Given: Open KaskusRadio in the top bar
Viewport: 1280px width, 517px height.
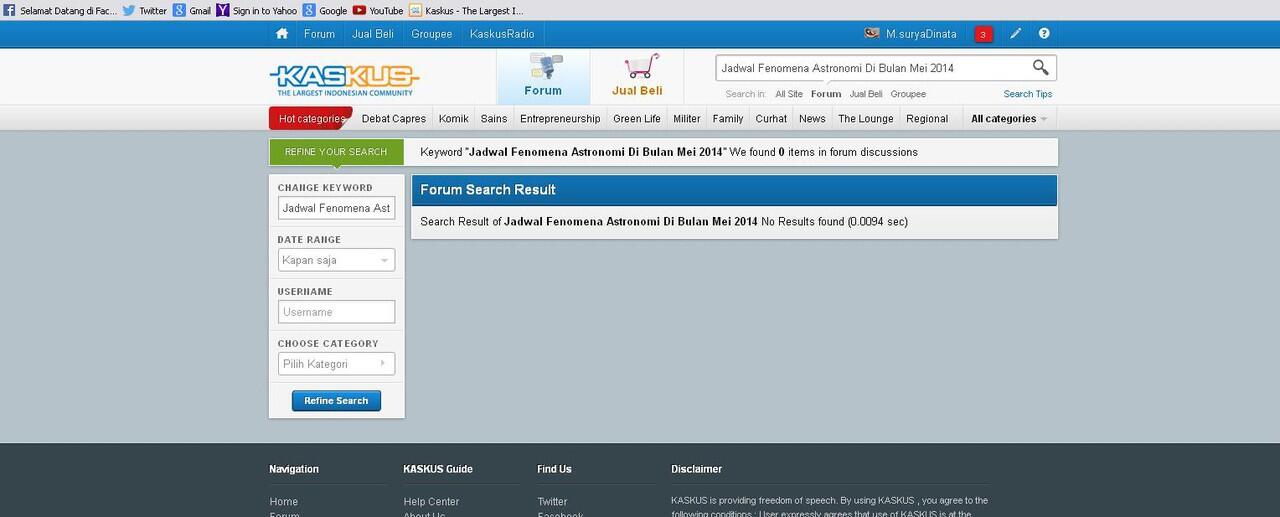Looking at the screenshot, I should 502,34.
